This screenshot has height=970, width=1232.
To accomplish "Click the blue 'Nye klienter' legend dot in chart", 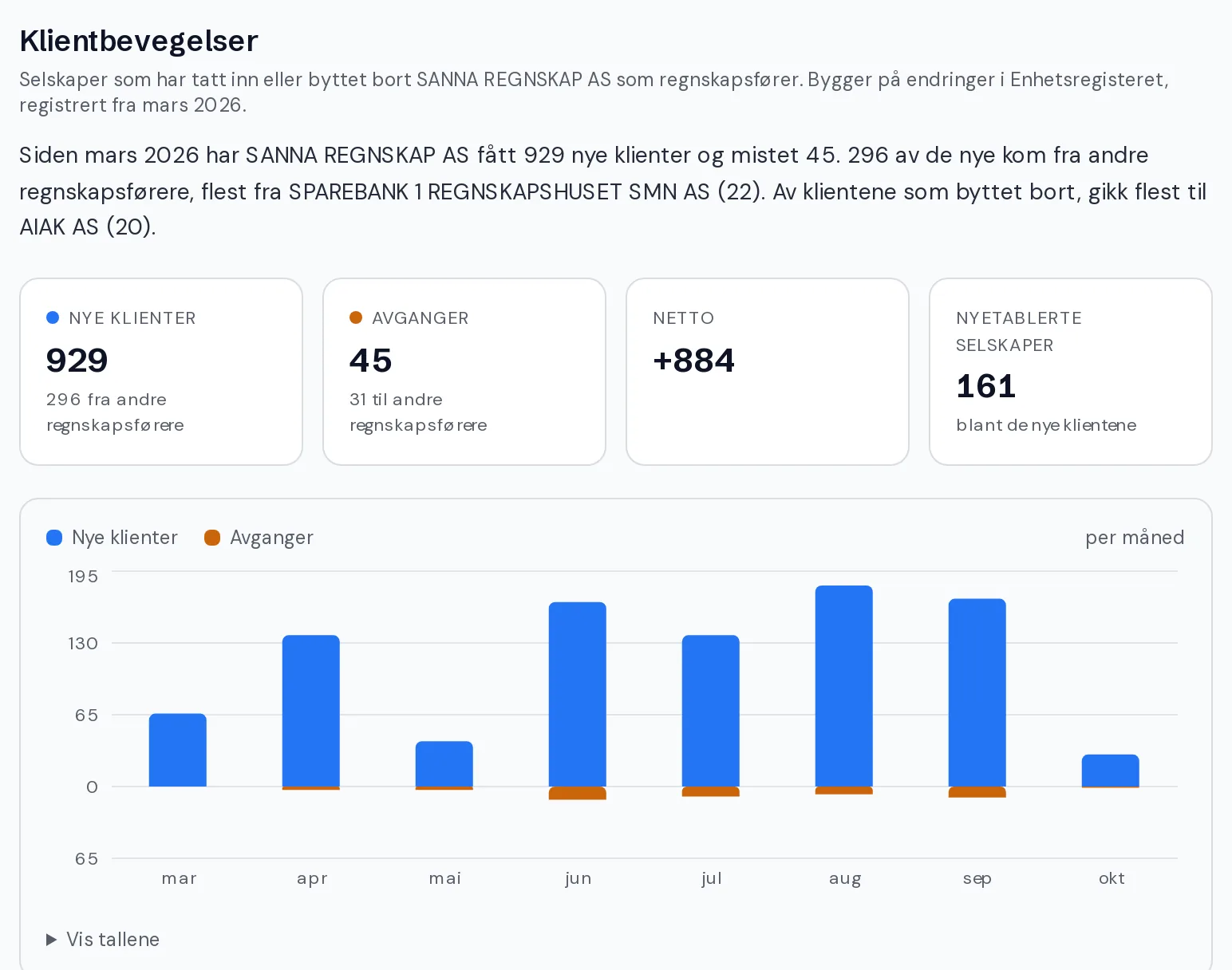I will pos(54,538).
